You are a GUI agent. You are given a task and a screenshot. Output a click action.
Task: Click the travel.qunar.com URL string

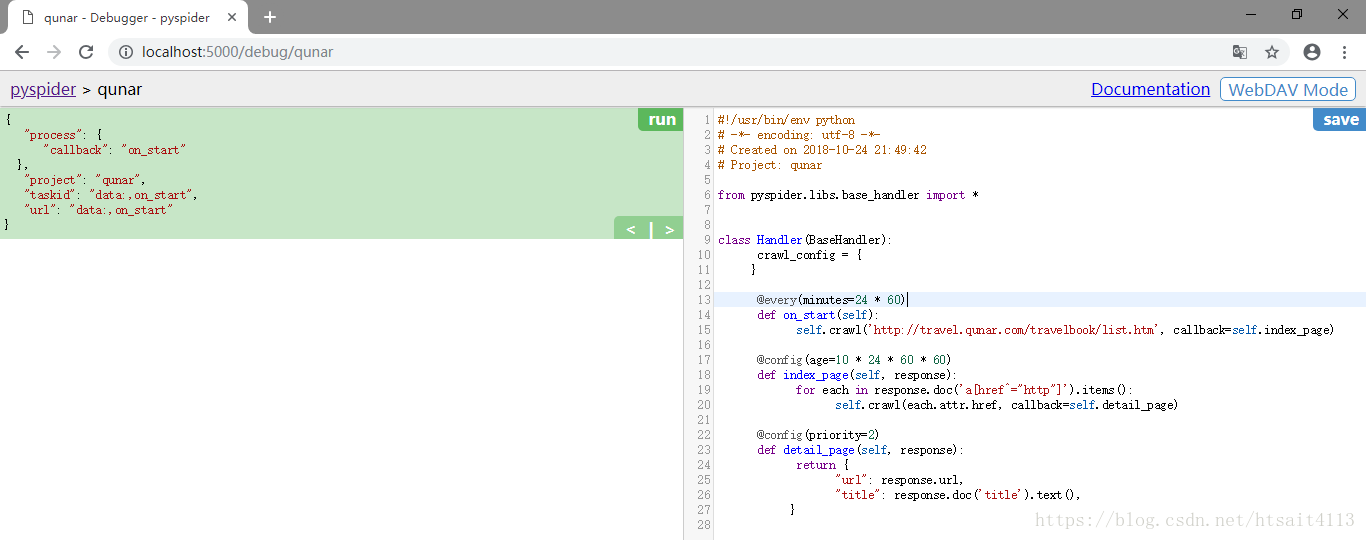pos(1012,330)
